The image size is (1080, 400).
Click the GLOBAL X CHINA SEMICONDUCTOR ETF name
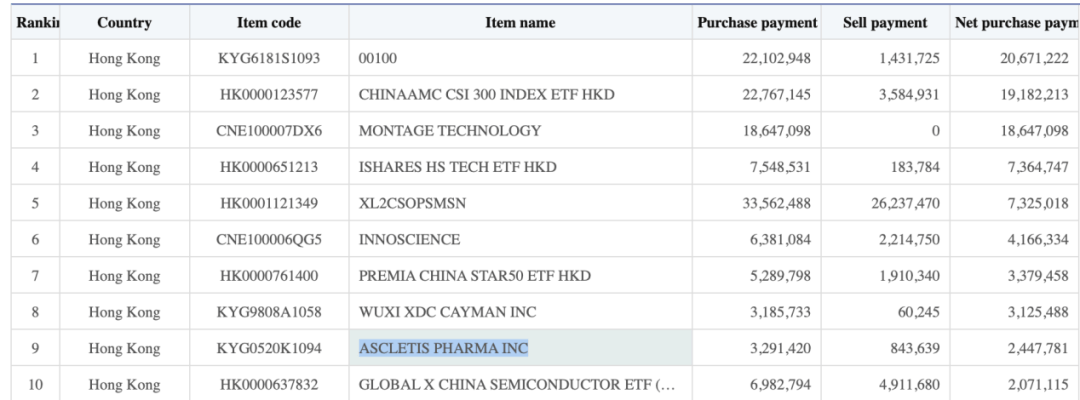click(512, 384)
